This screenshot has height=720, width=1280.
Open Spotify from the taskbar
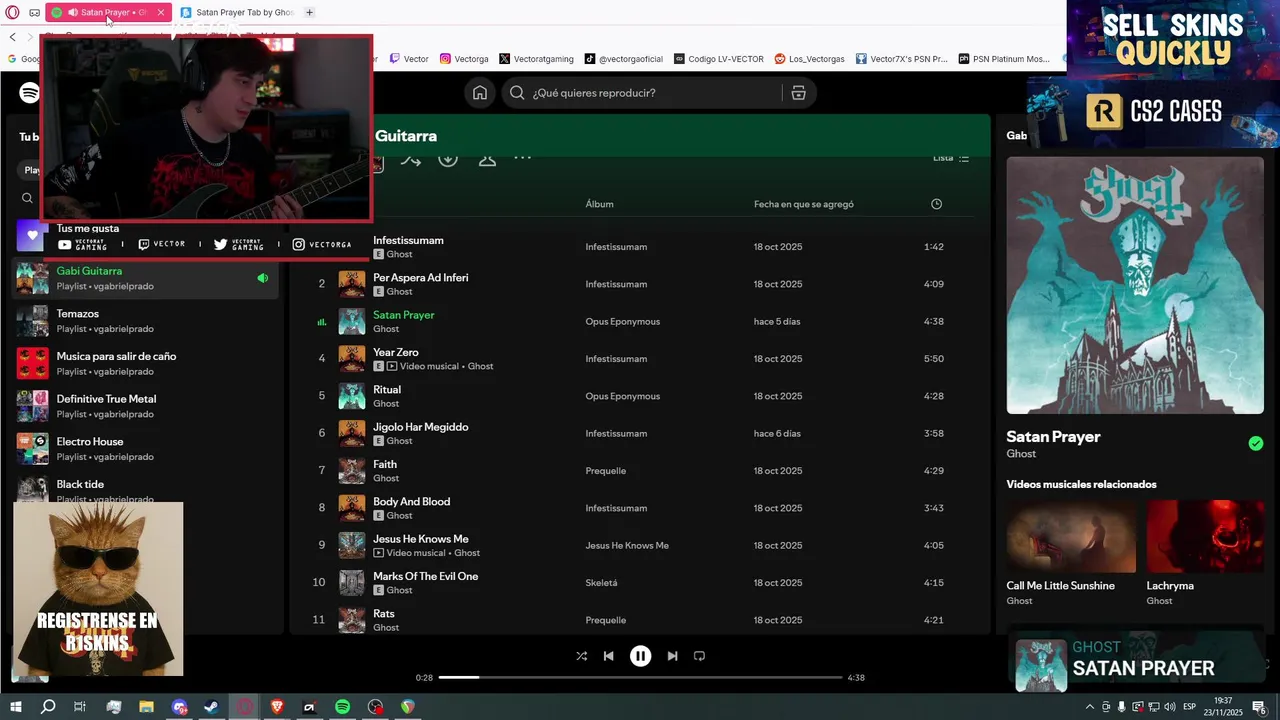[x=342, y=707]
